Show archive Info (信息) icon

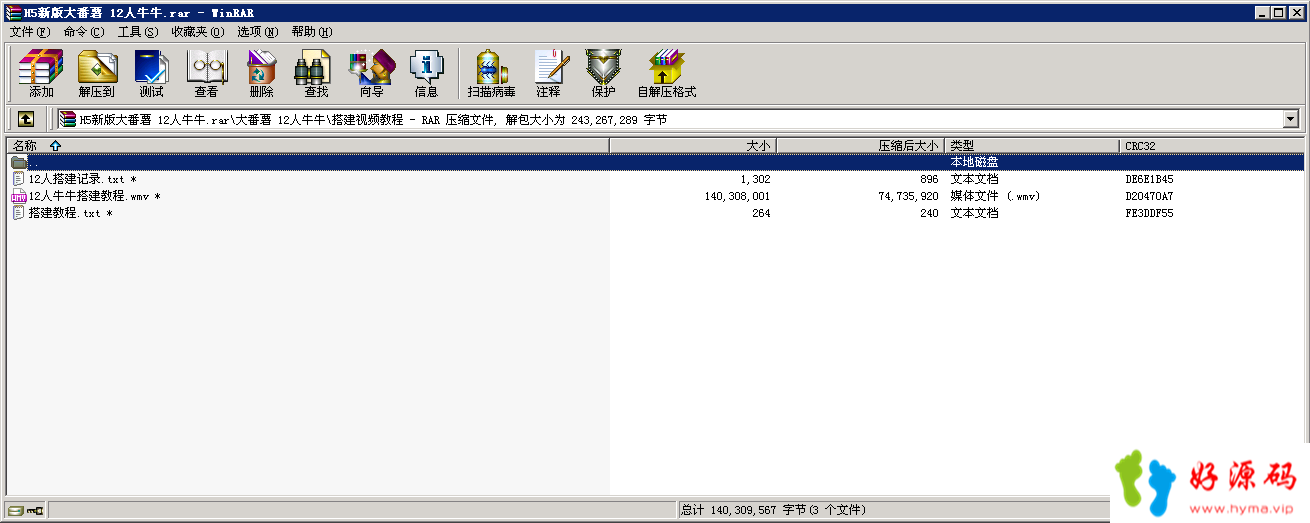point(426,73)
